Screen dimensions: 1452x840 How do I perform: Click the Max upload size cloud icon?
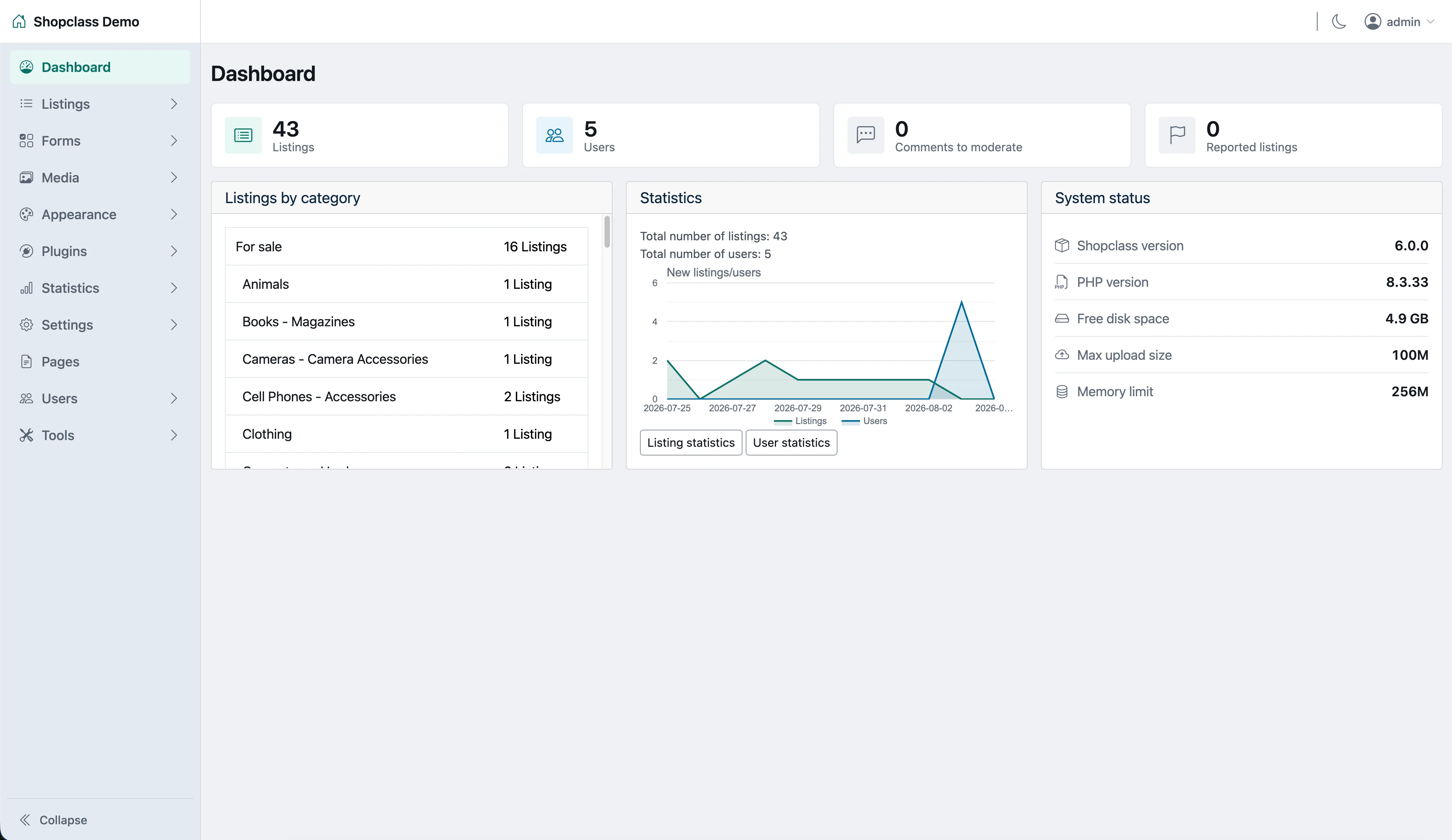click(x=1062, y=355)
